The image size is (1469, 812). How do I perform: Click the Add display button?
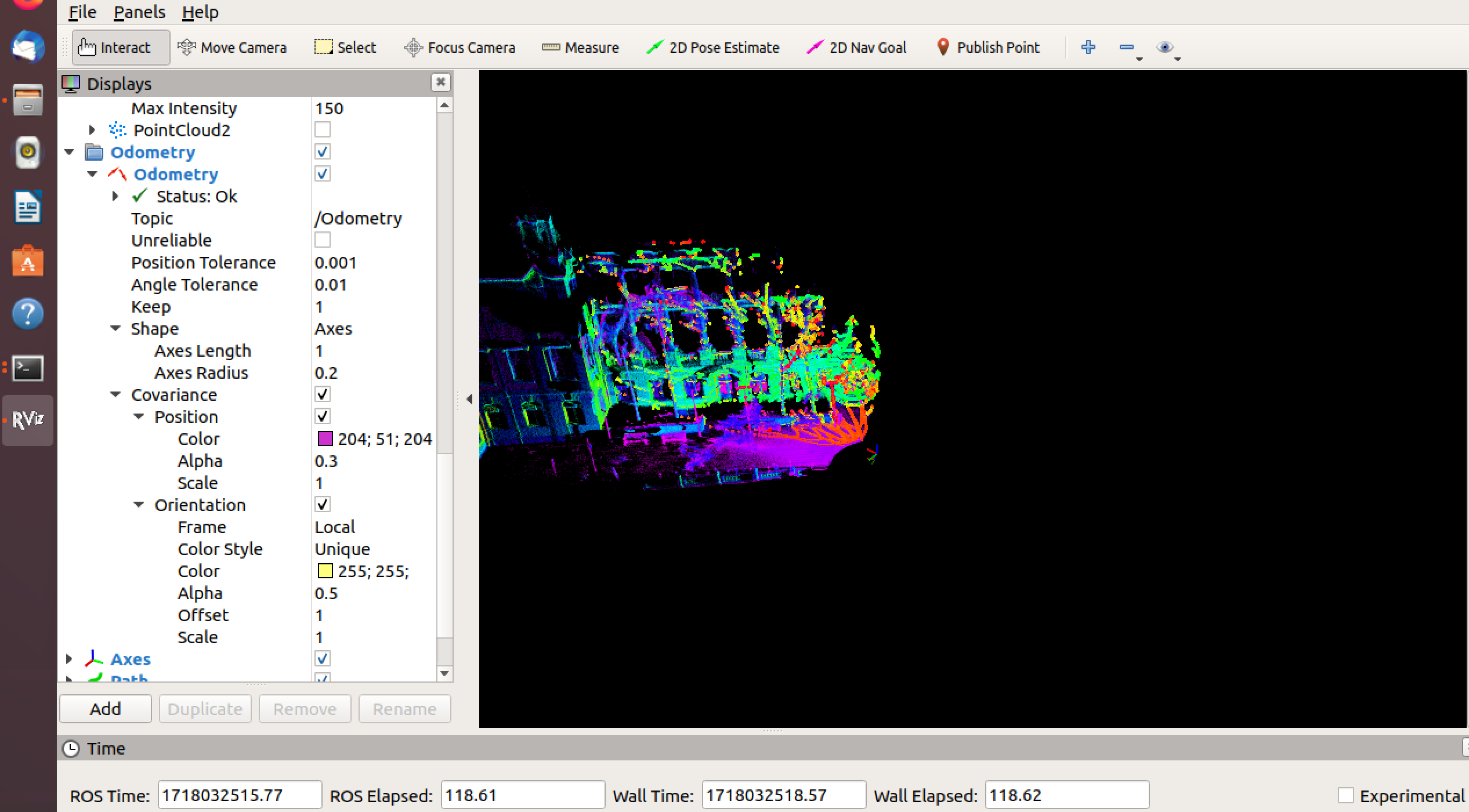pos(105,709)
